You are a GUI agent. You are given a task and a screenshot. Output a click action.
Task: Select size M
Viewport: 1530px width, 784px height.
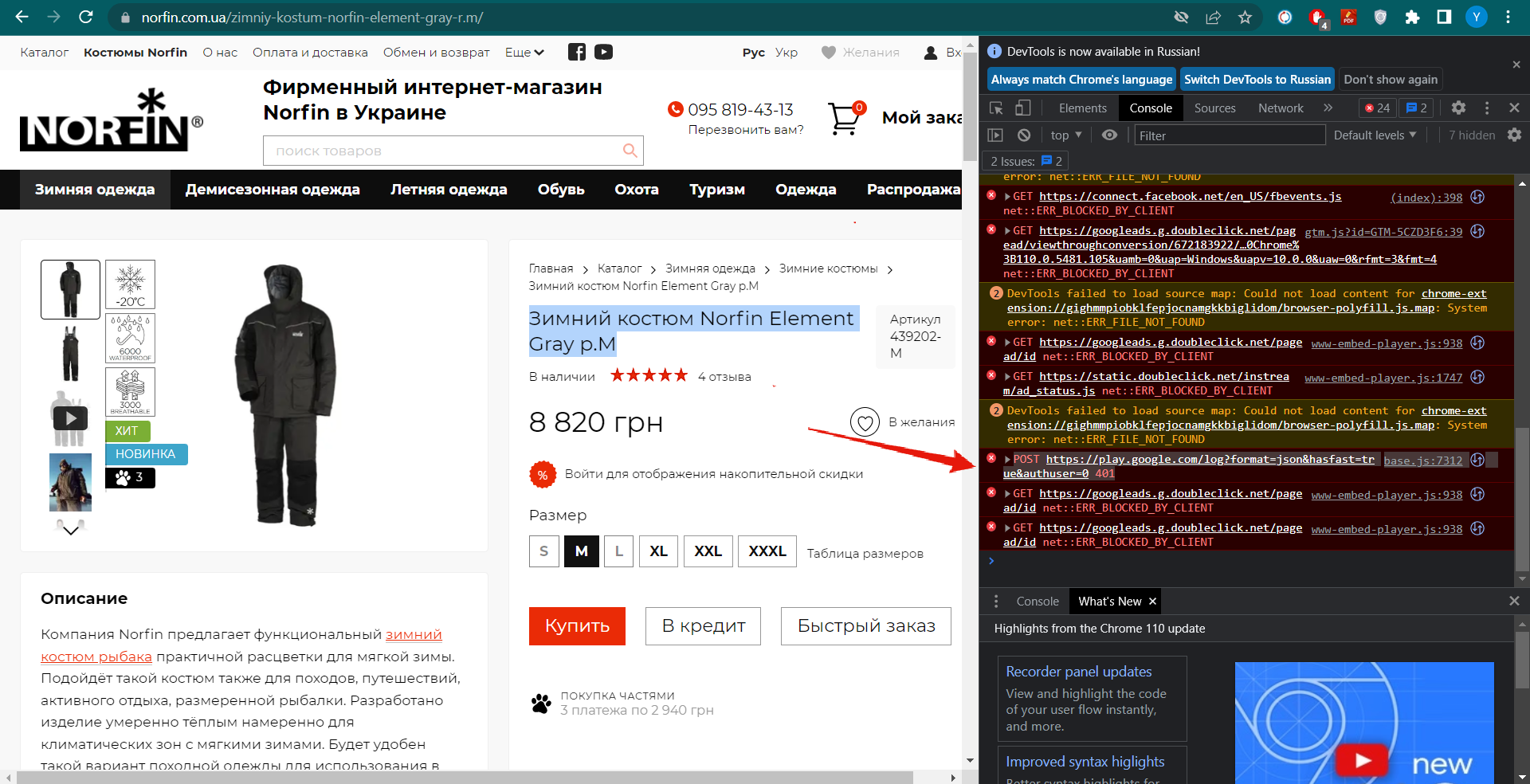[x=582, y=551]
